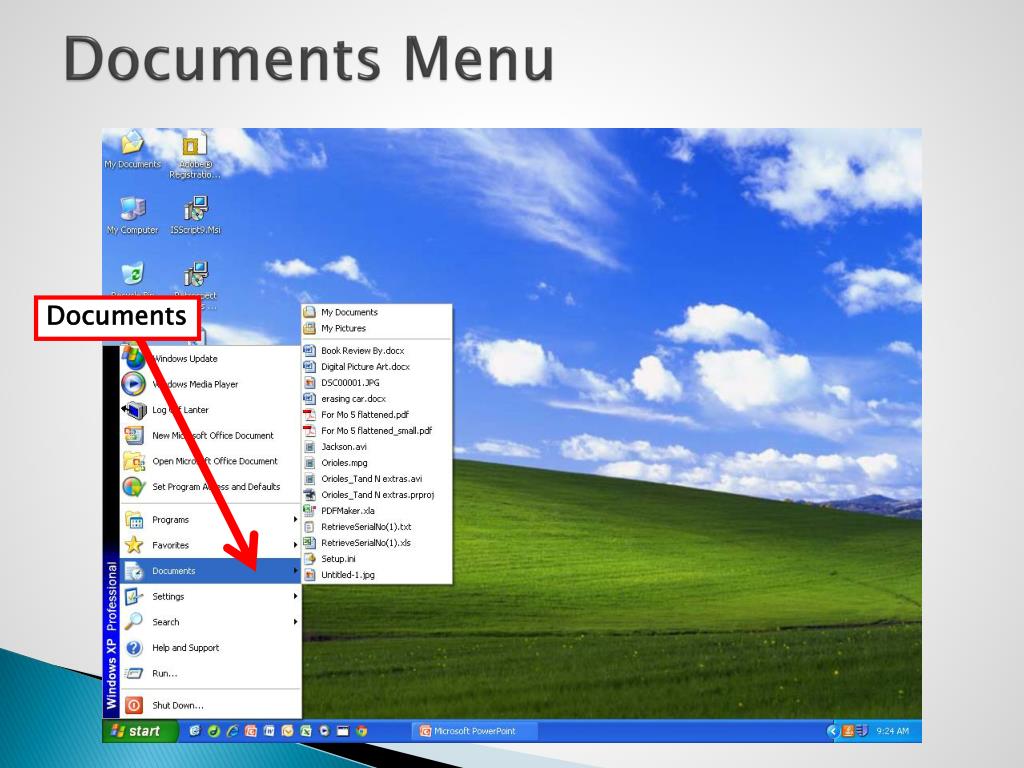
Task: Click the Show Desktop Quick Launch icon
Action: click(343, 731)
